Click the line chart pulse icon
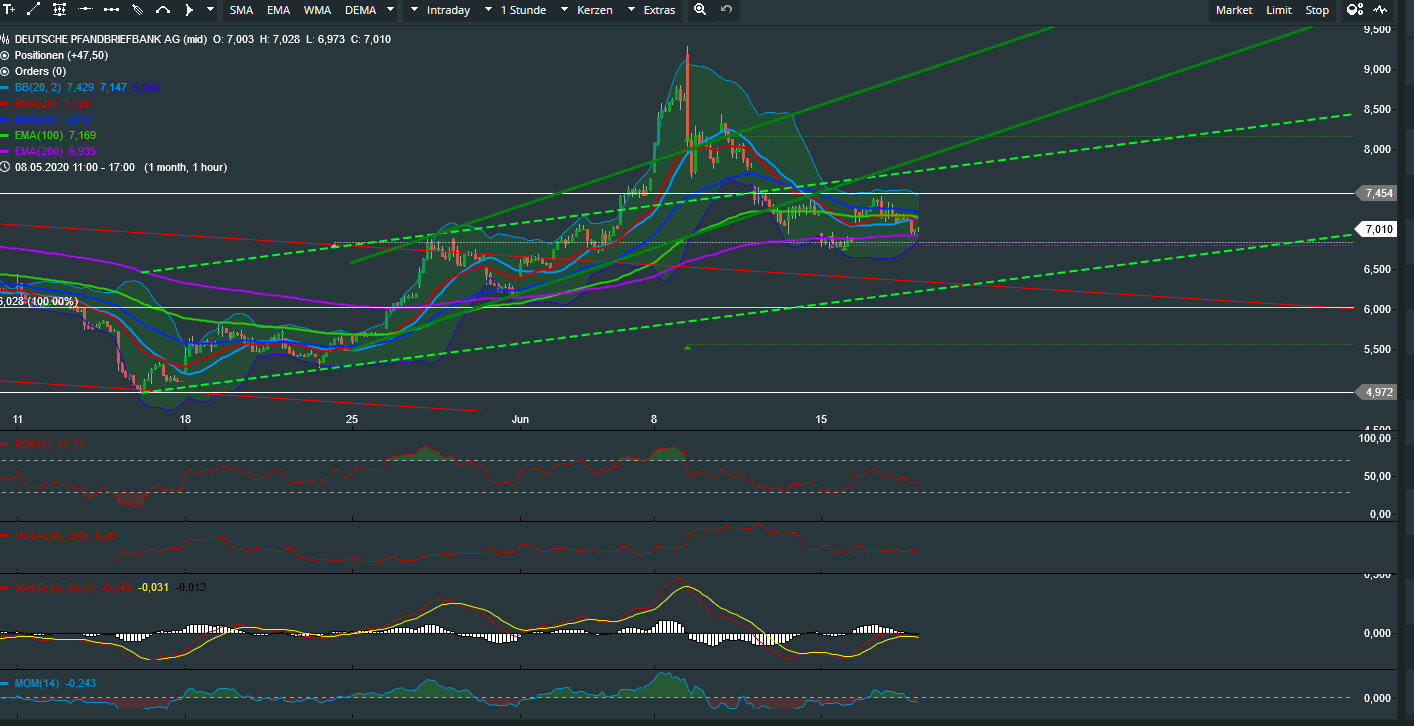Viewport: 1414px width, 726px height. 1382,10
